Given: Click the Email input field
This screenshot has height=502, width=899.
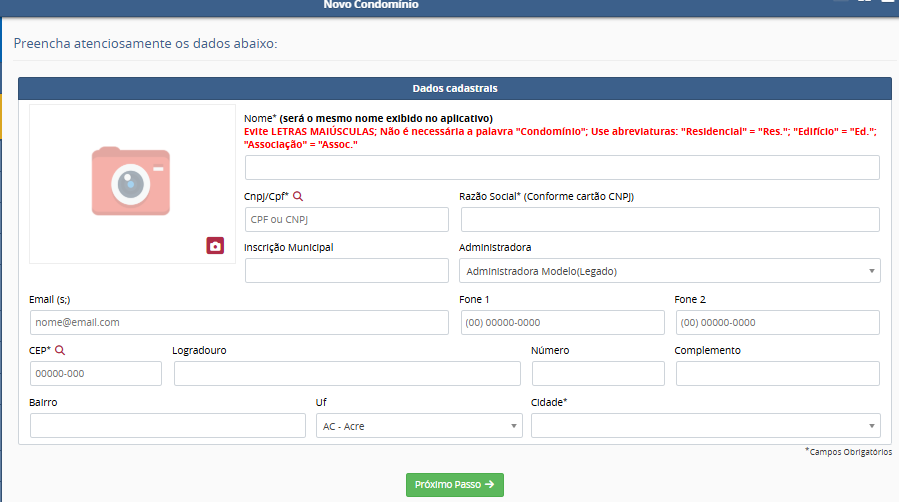Looking at the screenshot, I should 239,322.
